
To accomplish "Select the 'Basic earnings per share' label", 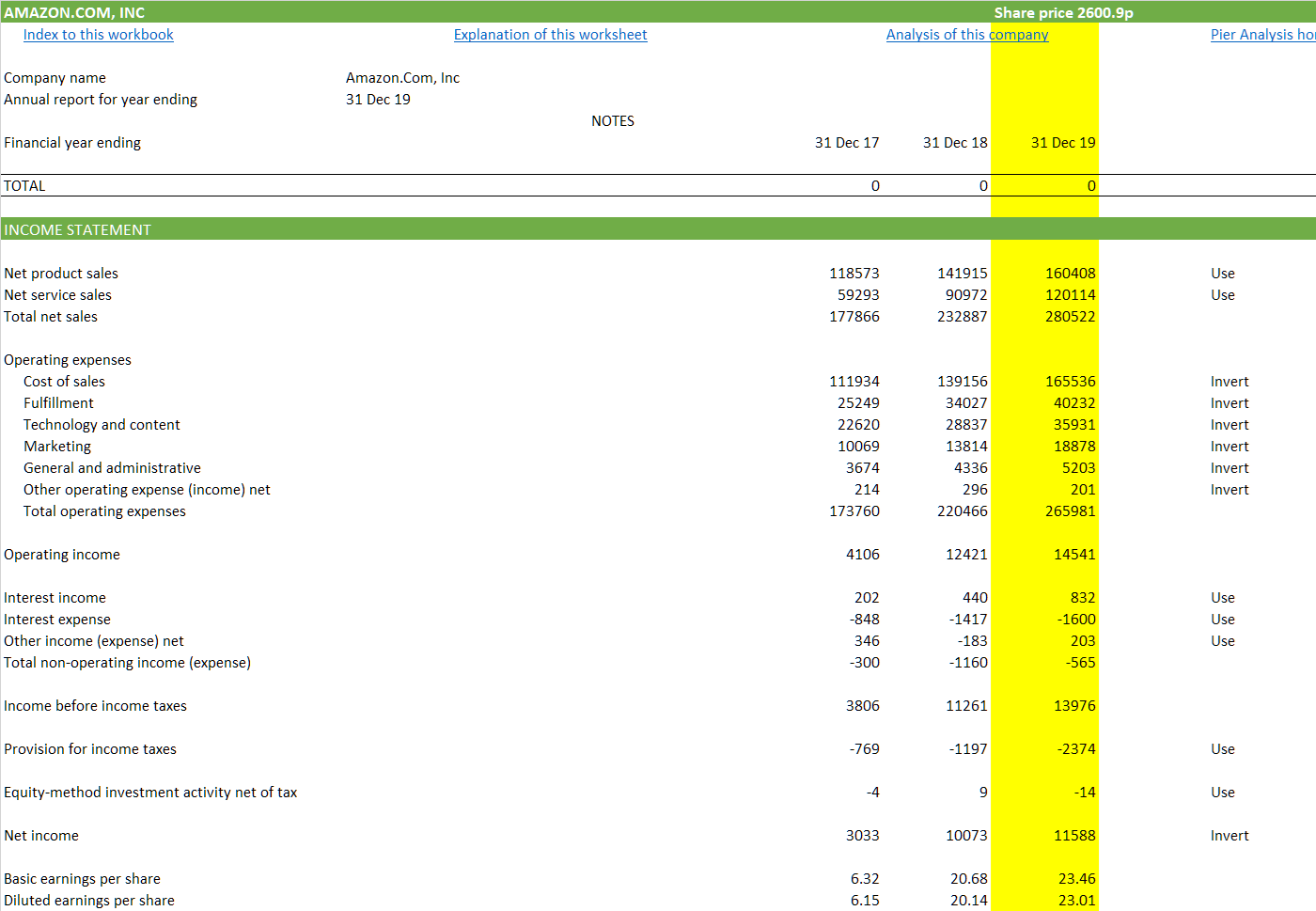I will [82, 879].
